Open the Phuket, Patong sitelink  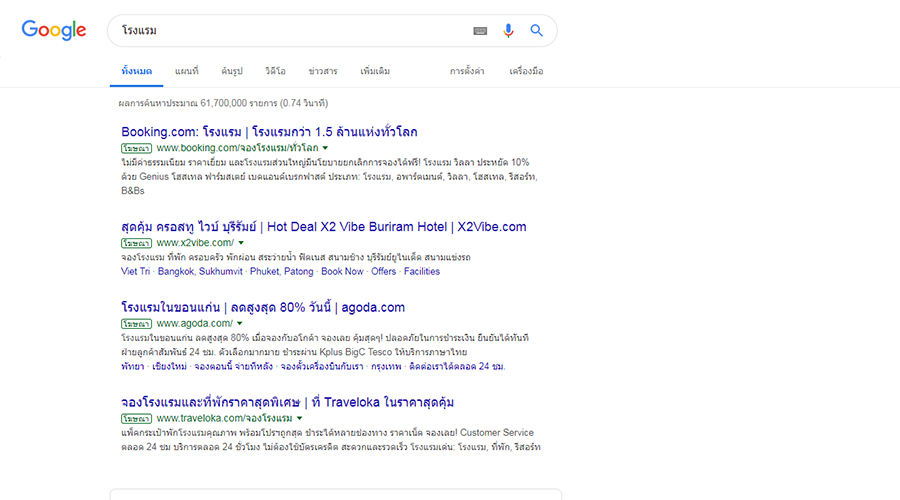pyautogui.click(x=282, y=272)
